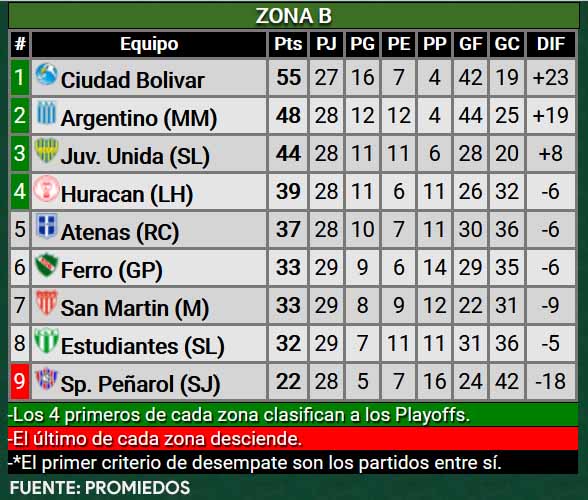Open the Sp. Peñarol (SJ) team name
Image resolution: width=588 pixels, height=500 pixels.
coord(140,384)
